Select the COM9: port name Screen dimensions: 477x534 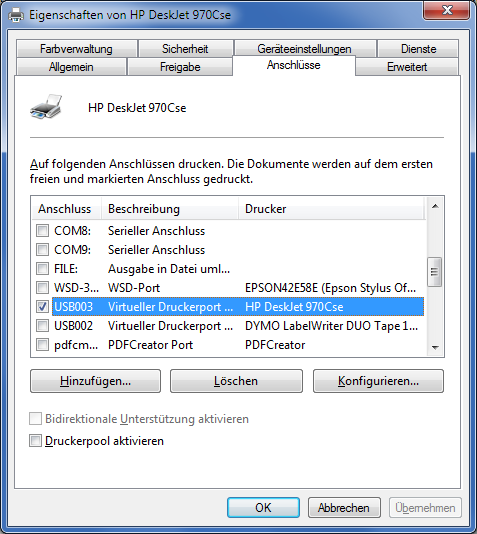tap(73, 250)
